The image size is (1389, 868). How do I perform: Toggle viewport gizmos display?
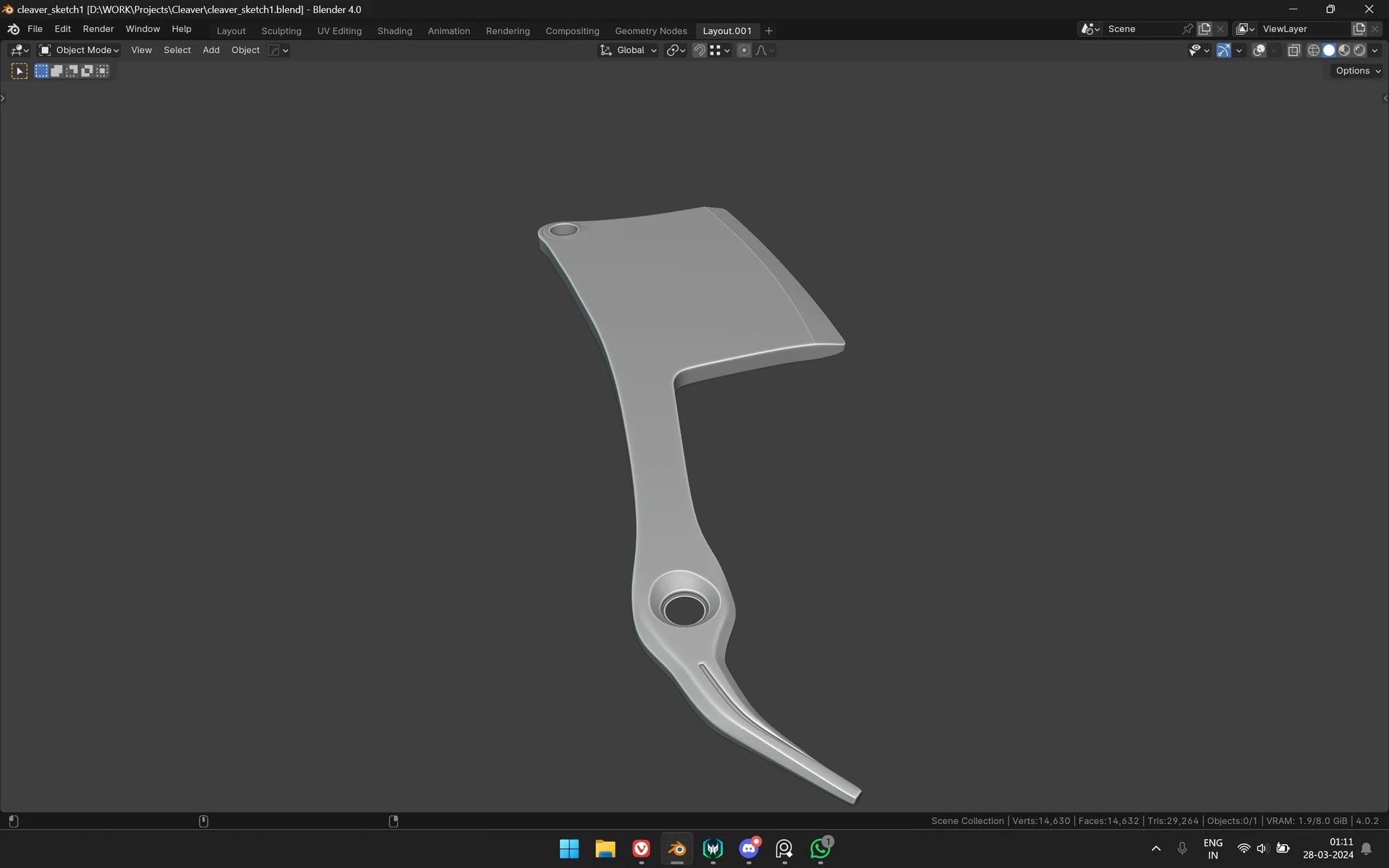[1223, 50]
